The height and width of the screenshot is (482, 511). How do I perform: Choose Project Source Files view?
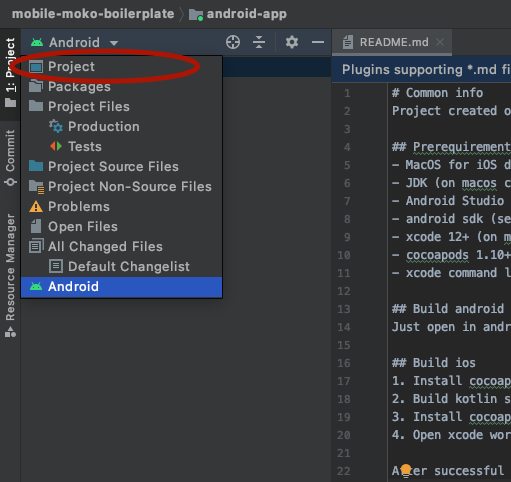[122, 167]
